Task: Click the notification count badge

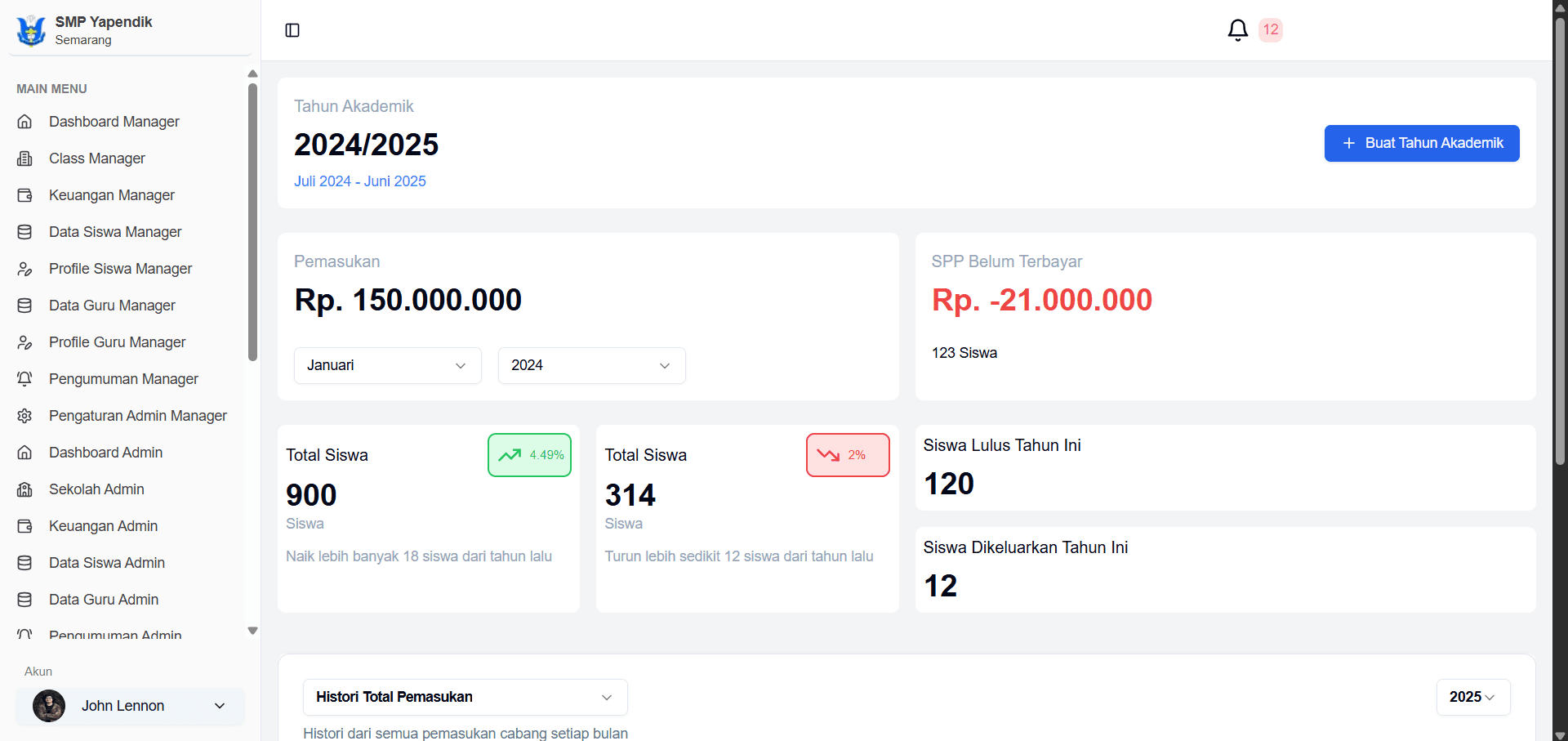Action: click(1271, 30)
